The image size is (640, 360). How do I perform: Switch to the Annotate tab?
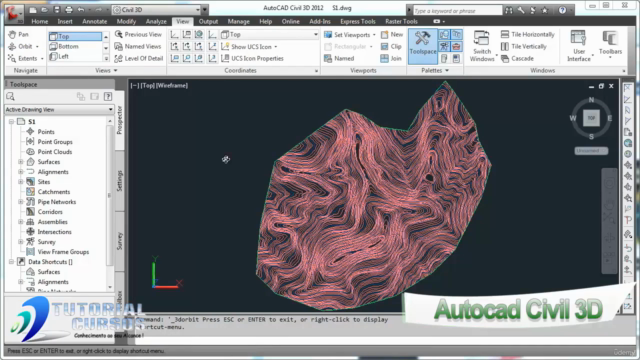(95, 21)
